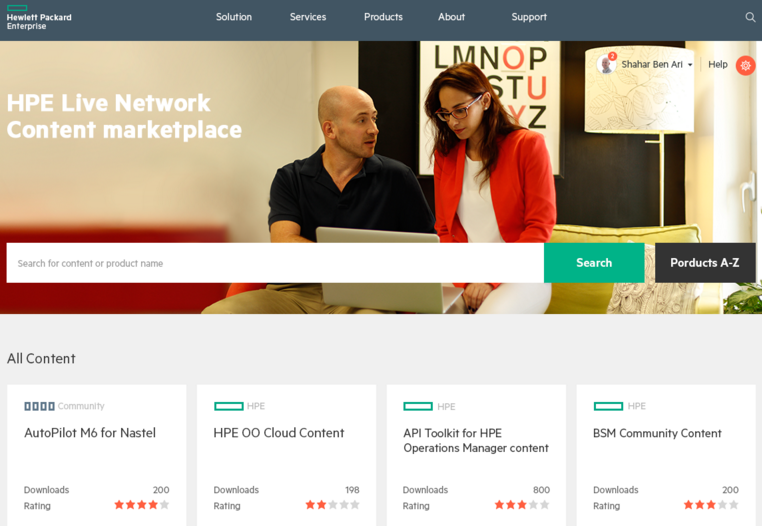Open the Services menu
Screen dimensions: 762x526
click(x=308, y=17)
